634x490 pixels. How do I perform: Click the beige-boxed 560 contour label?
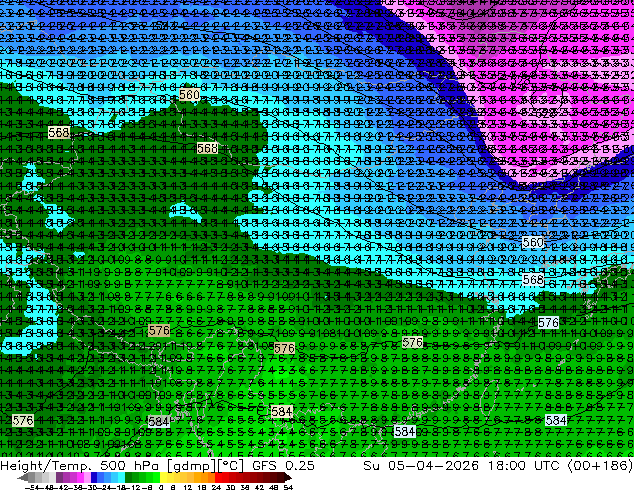pos(189,95)
